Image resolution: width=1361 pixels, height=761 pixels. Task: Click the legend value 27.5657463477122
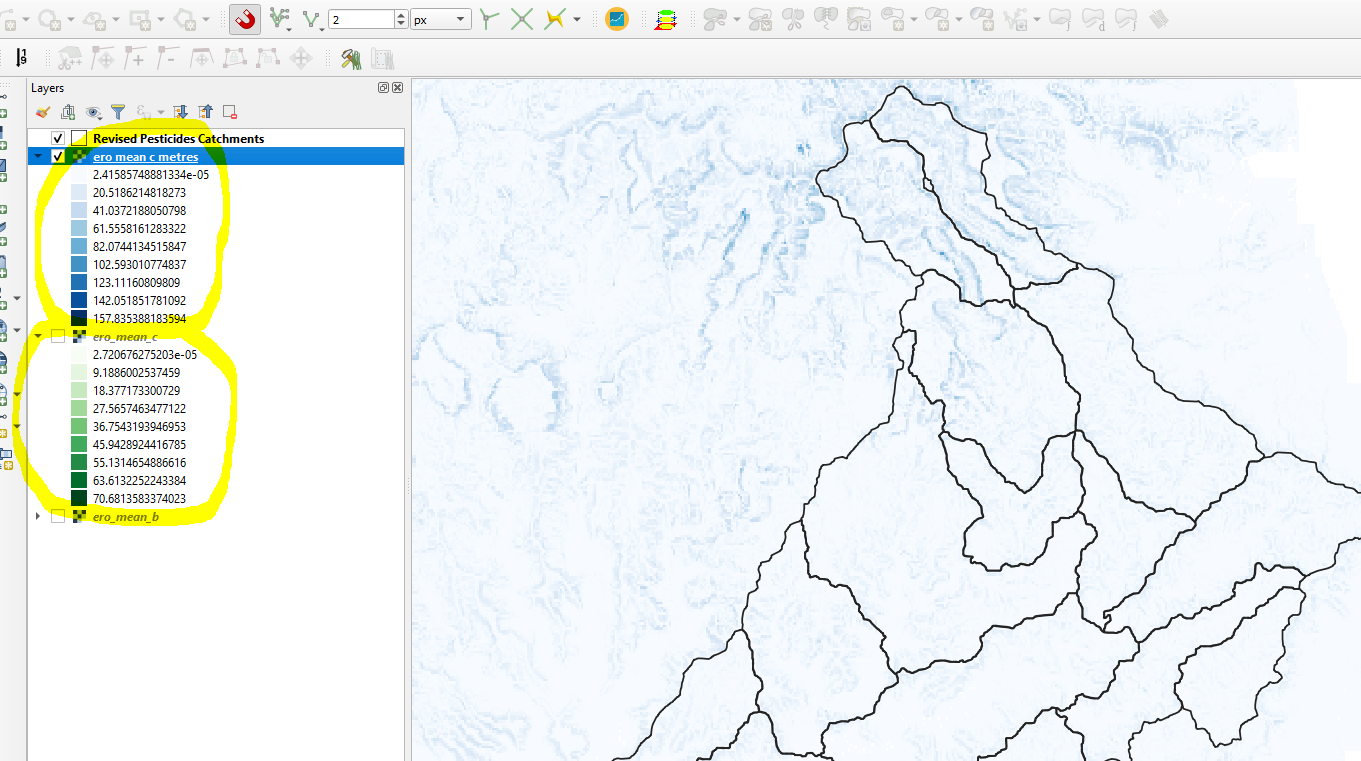pos(139,409)
